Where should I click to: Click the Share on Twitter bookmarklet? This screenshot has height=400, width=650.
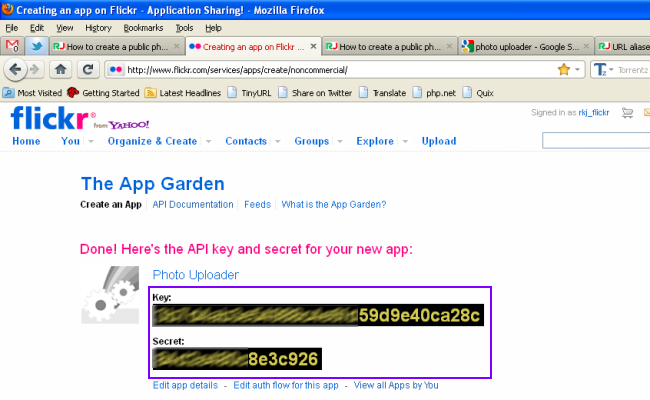click(315, 93)
